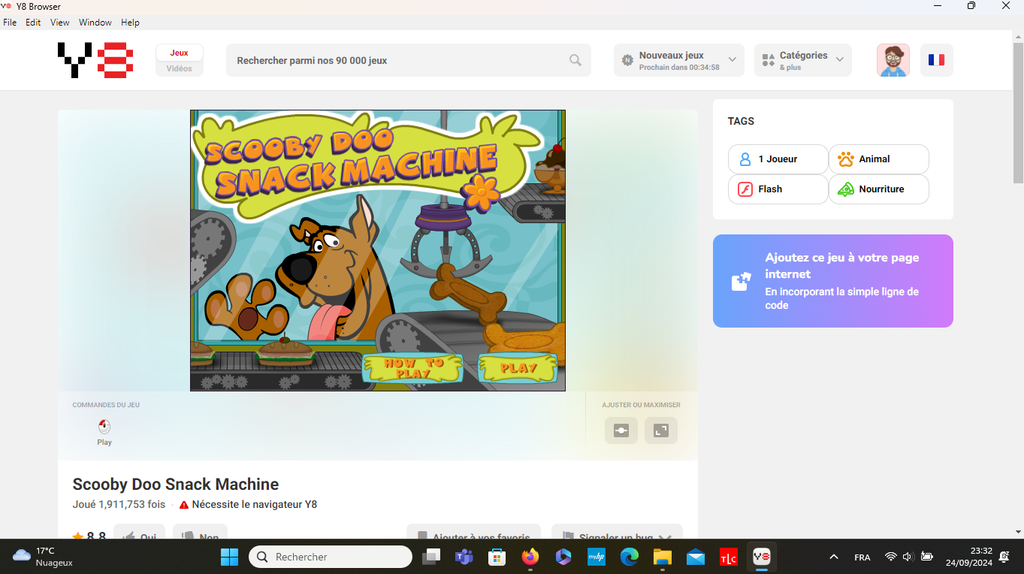
Task: Open Firefox from the taskbar
Action: click(529, 557)
